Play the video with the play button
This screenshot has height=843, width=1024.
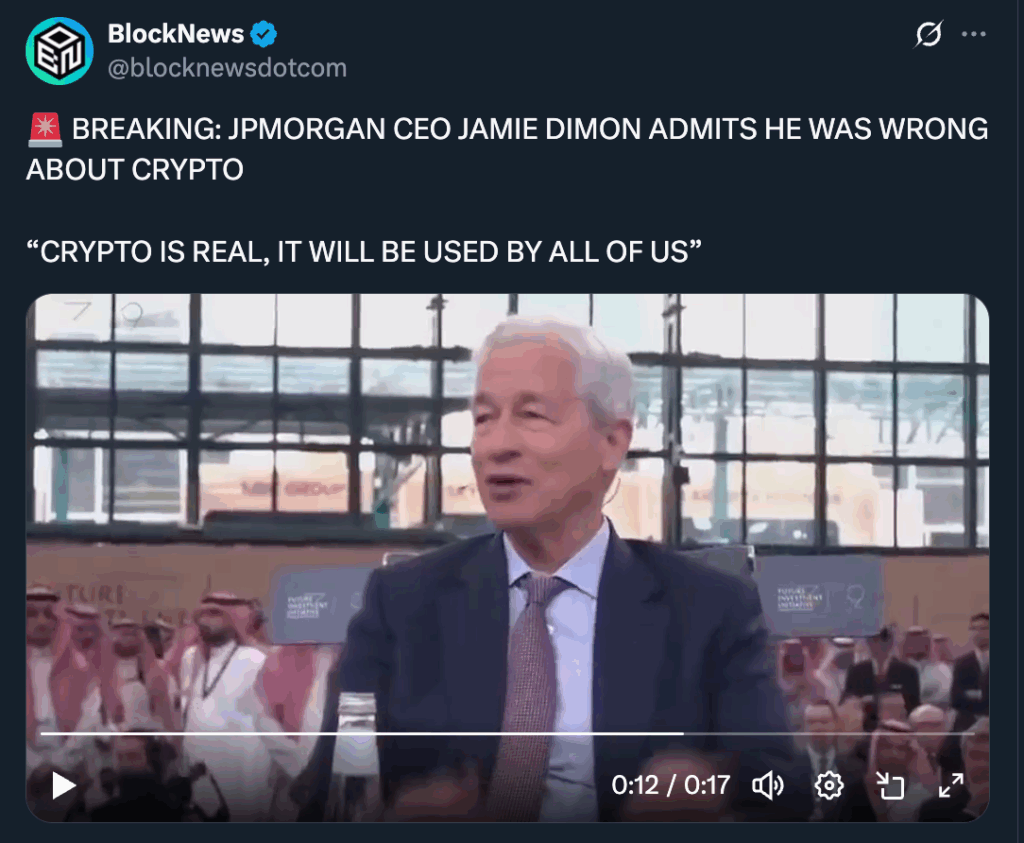point(63,785)
